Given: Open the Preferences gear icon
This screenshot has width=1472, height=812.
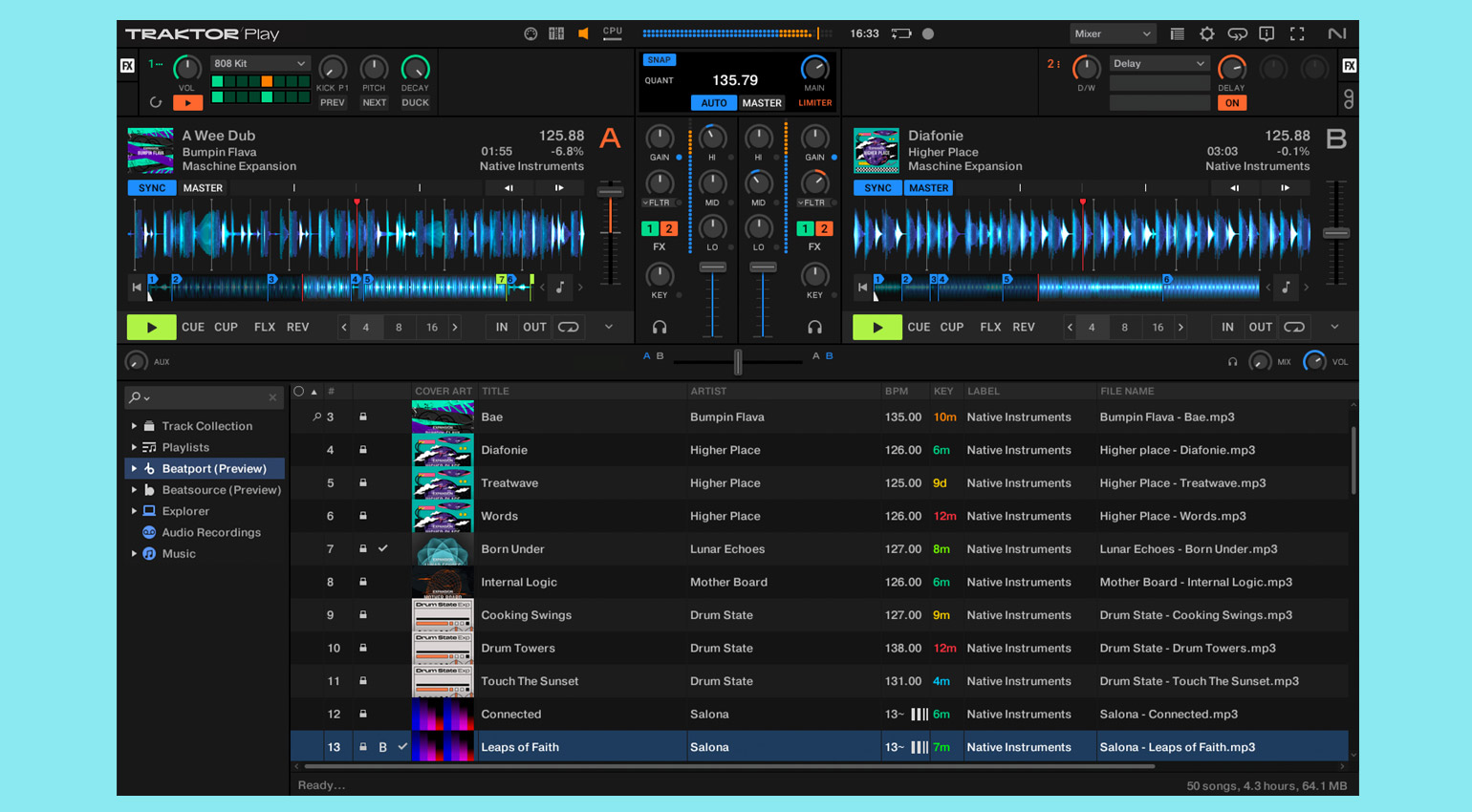Looking at the screenshot, I should pos(1207,34).
